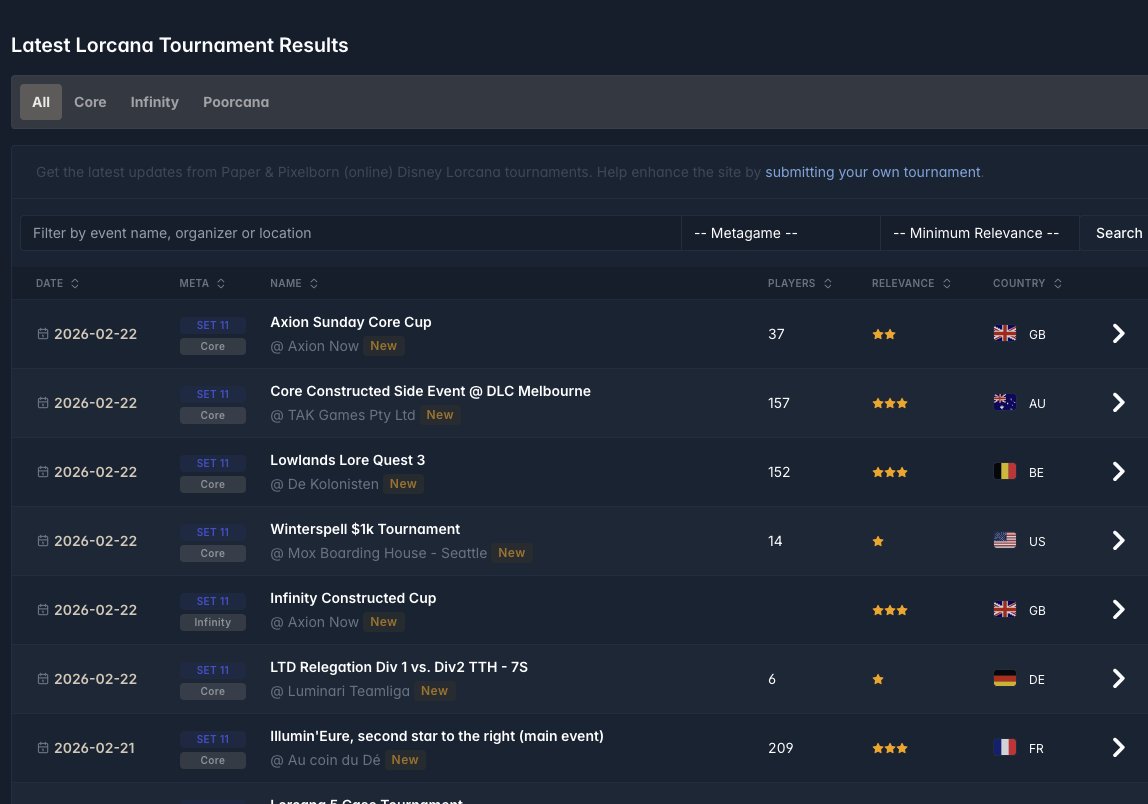Click the single star rating for Winterspell Tournament
This screenshot has width=1148, height=804.
[878, 541]
